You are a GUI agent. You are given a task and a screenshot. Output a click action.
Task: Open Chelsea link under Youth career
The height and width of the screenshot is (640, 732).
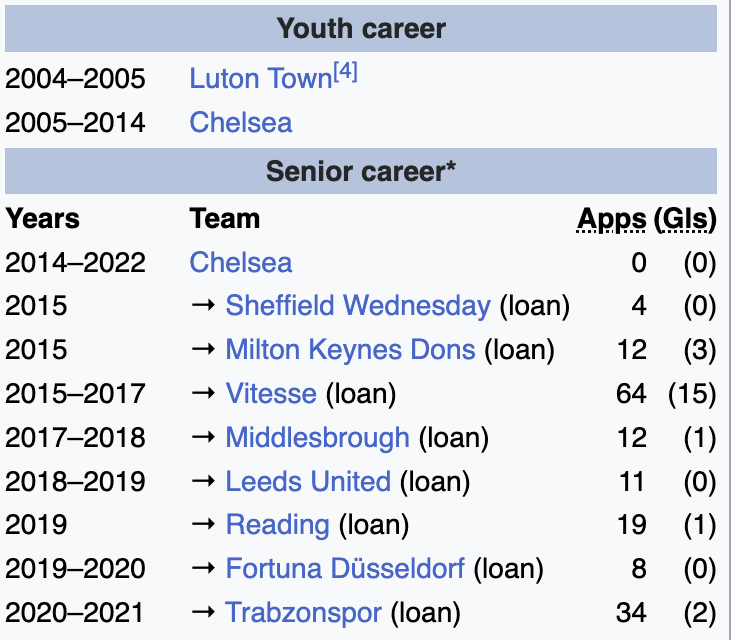pos(241,123)
